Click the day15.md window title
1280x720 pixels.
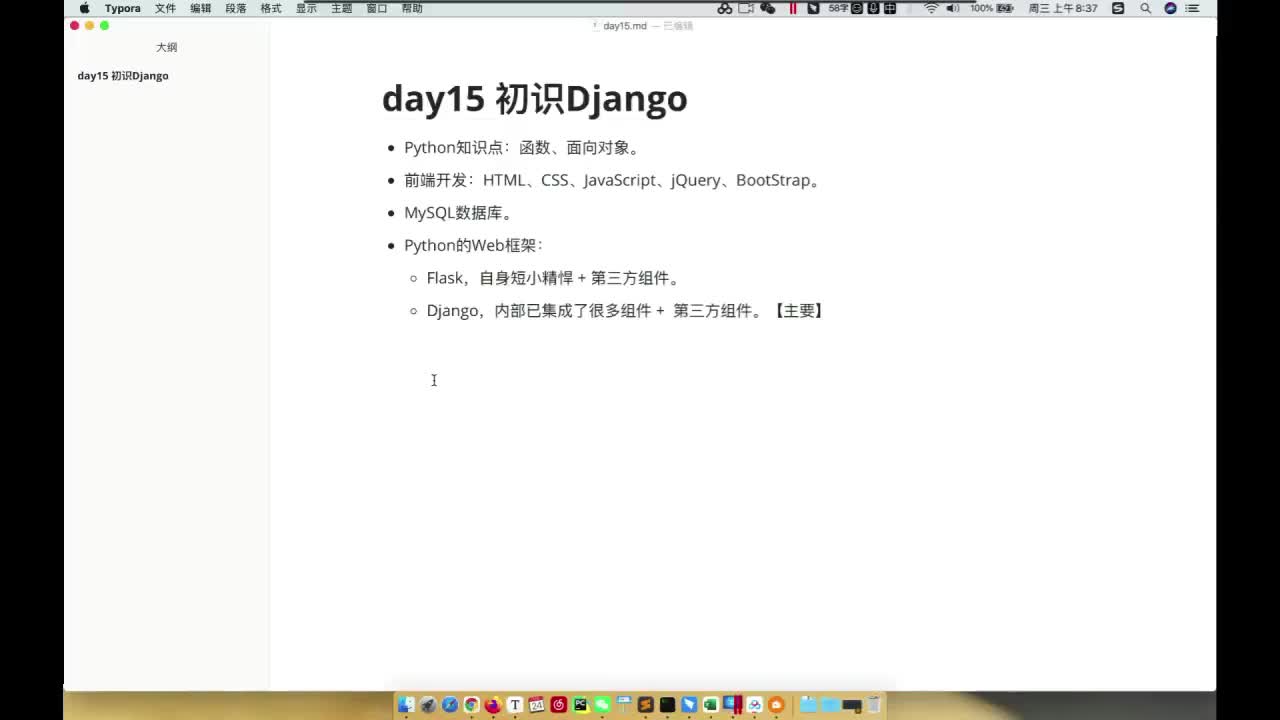coord(625,26)
